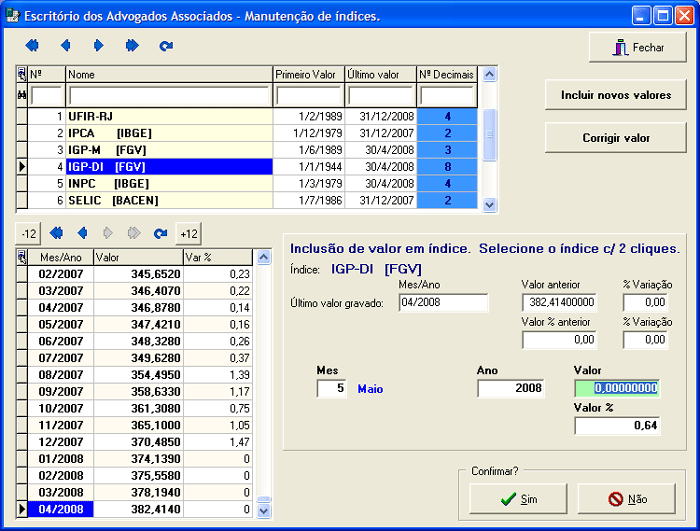Viewport: 700px width, 531px height.
Task: Select the IPCA [IBGE] index row
Action: click(x=246, y=133)
